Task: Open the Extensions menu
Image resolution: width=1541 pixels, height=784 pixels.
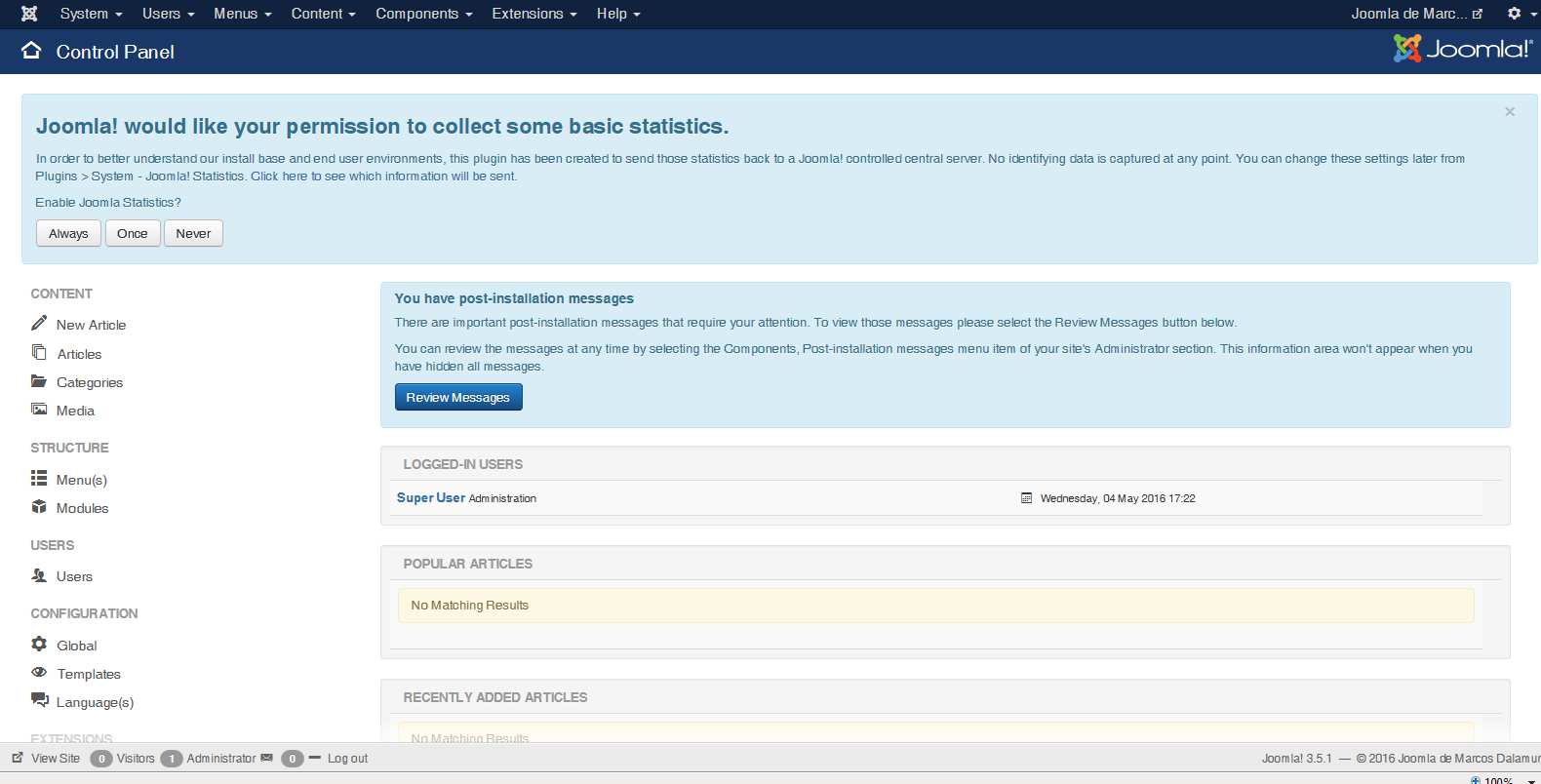Action: (x=534, y=14)
